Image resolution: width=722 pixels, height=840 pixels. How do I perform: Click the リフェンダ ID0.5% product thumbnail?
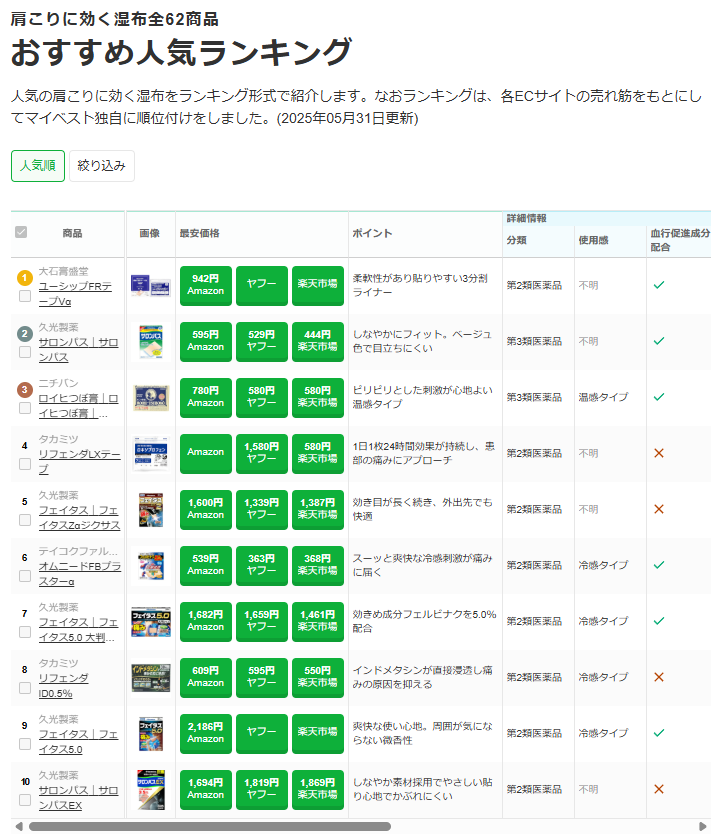[x=151, y=678]
